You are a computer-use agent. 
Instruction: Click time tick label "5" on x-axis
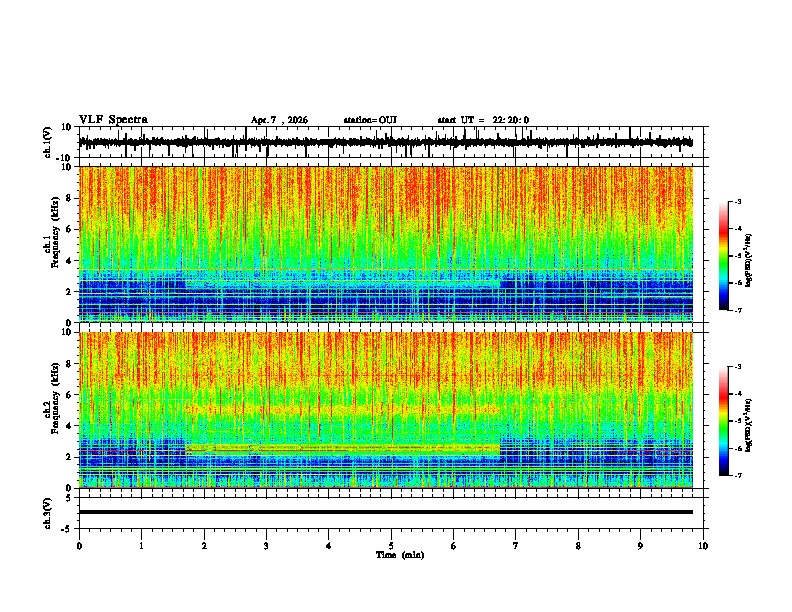(391, 546)
